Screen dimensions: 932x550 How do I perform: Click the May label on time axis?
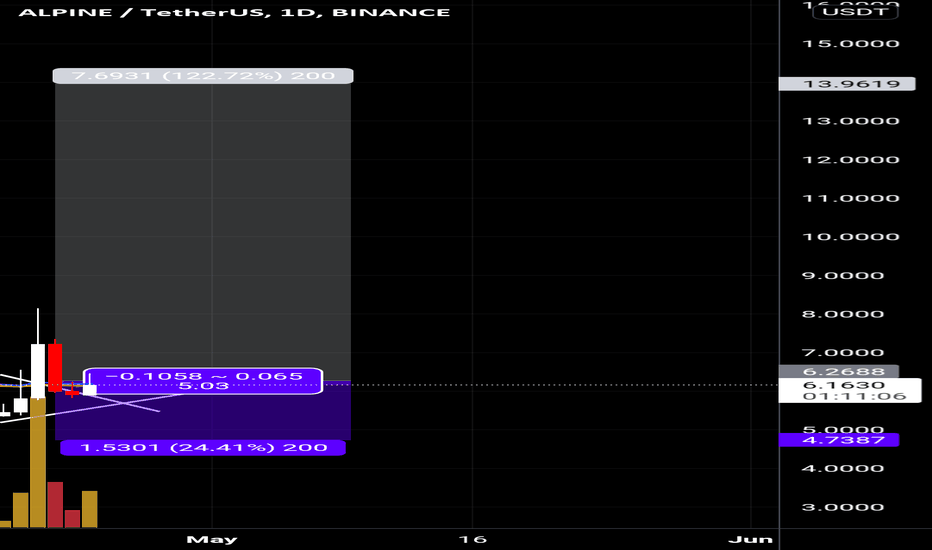tap(212, 539)
